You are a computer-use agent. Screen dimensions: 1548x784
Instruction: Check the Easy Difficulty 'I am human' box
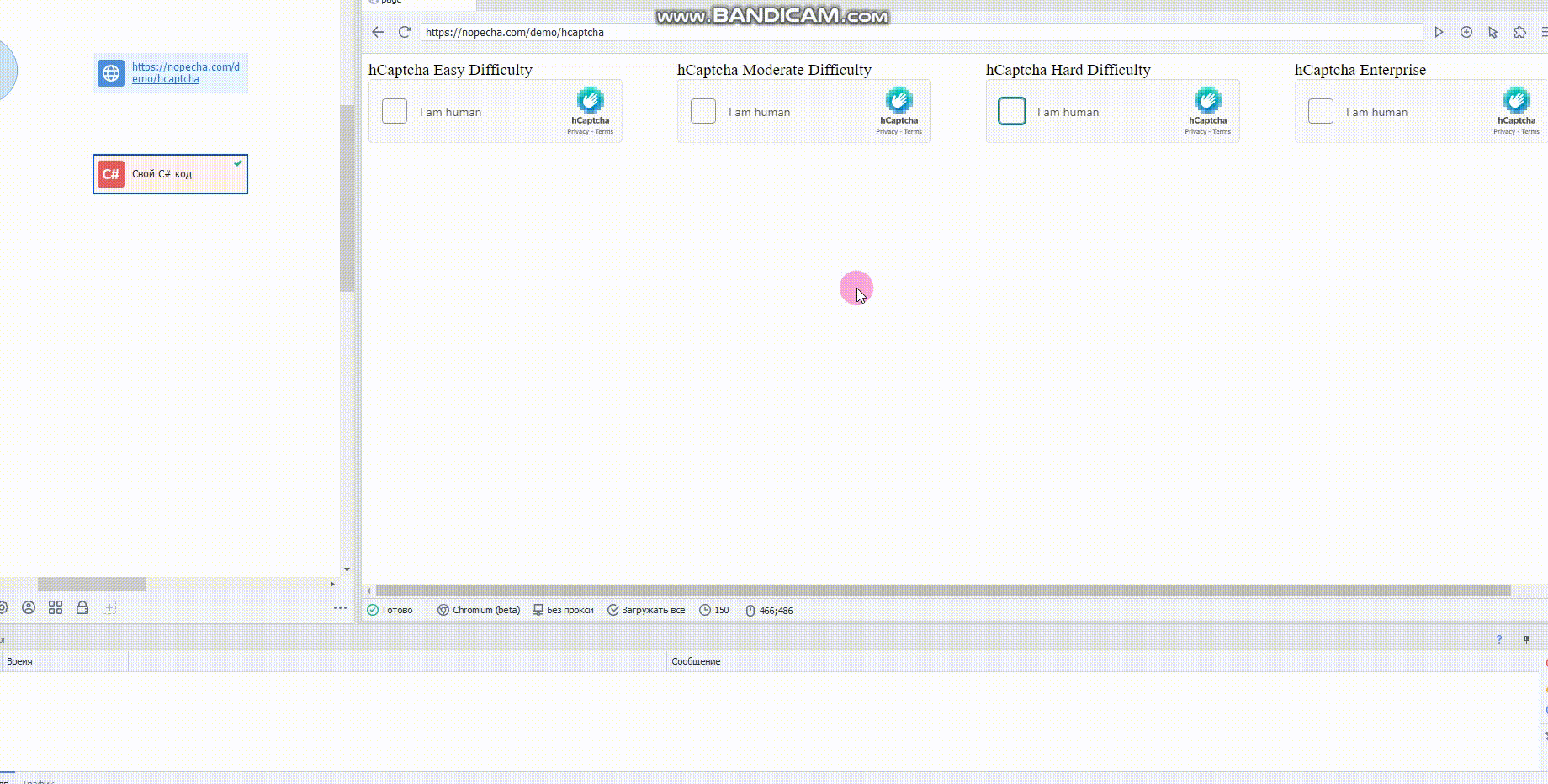[395, 111]
